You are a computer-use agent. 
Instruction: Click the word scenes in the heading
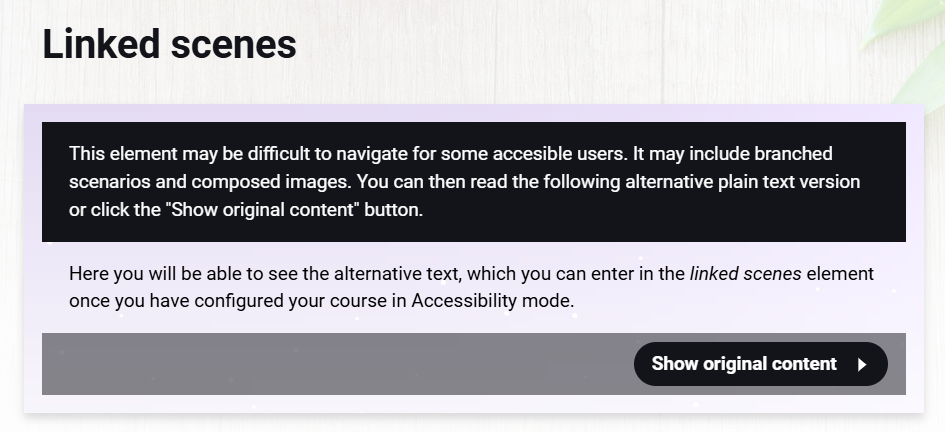238,45
